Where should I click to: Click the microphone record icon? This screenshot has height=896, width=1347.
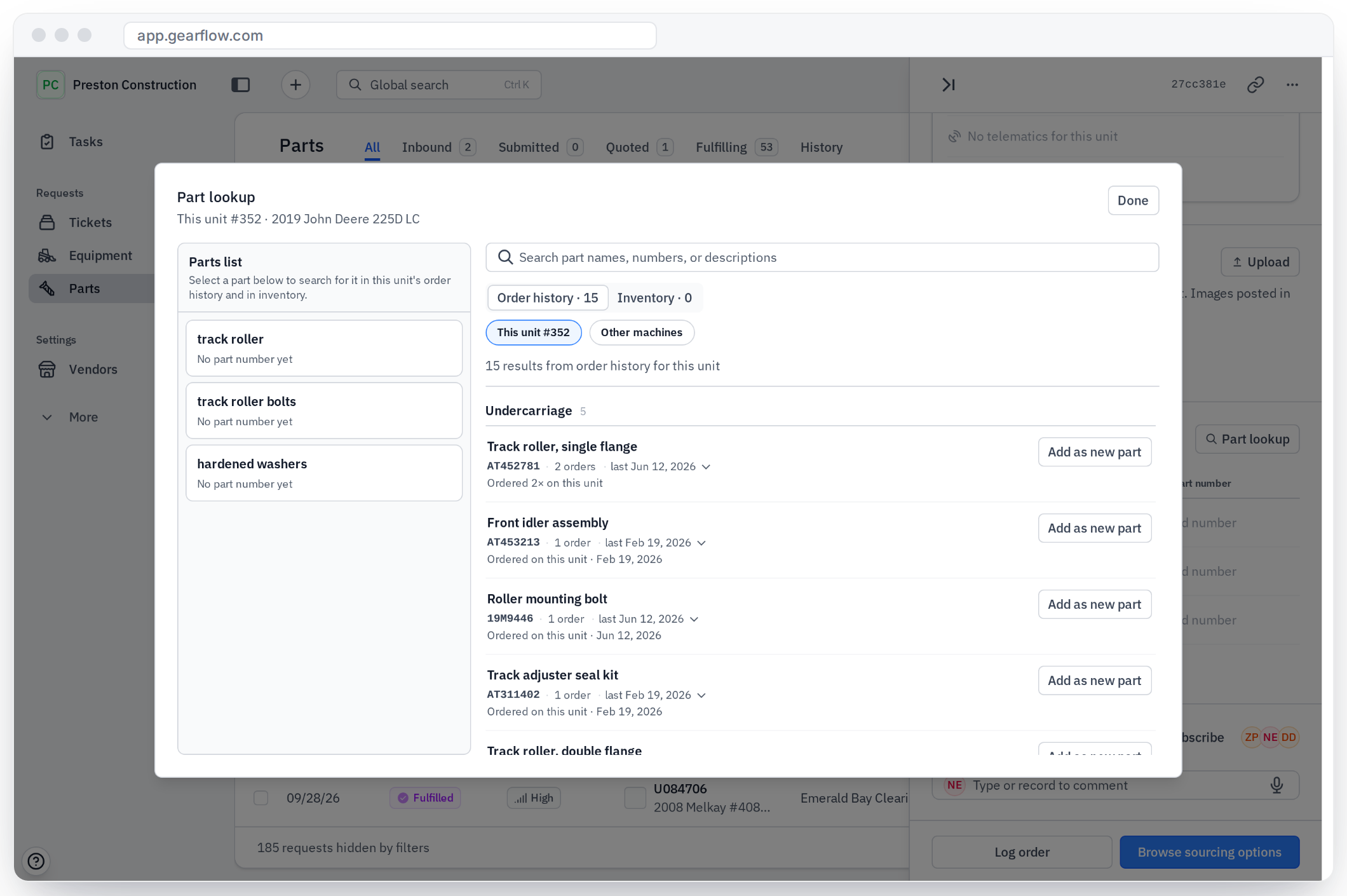click(1276, 785)
